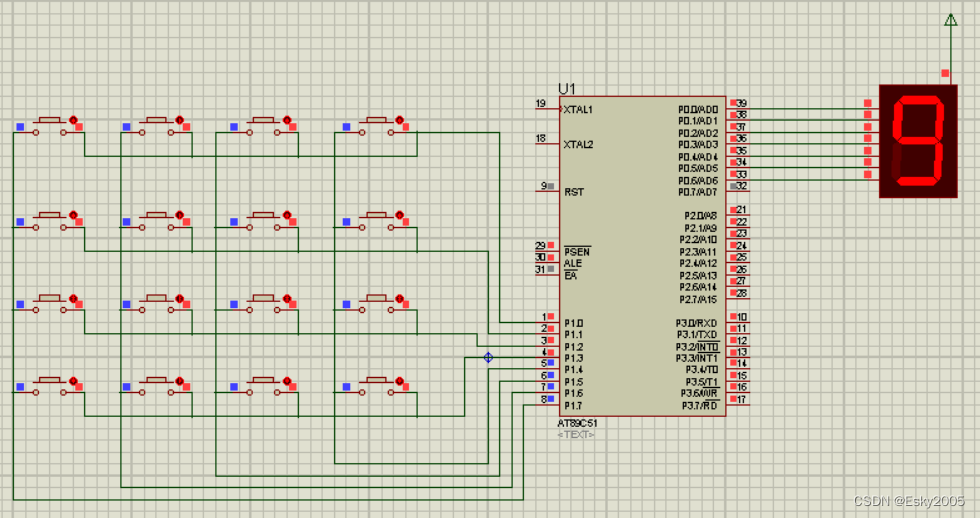980x518 pixels.
Task: Click pin number 28 beside P2.7/A15
Action: pyautogui.click(x=741, y=293)
